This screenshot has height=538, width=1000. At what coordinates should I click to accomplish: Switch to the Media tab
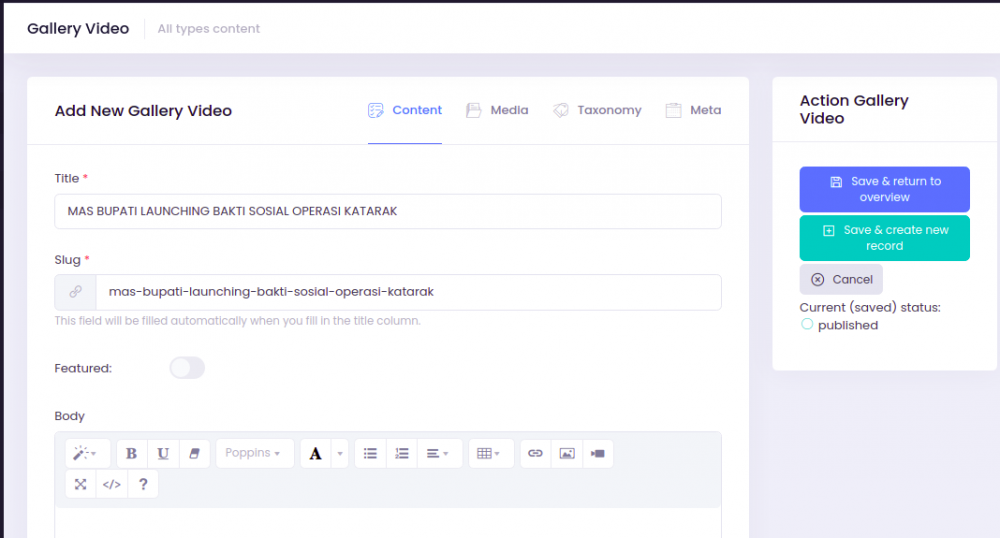tap(497, 110)
